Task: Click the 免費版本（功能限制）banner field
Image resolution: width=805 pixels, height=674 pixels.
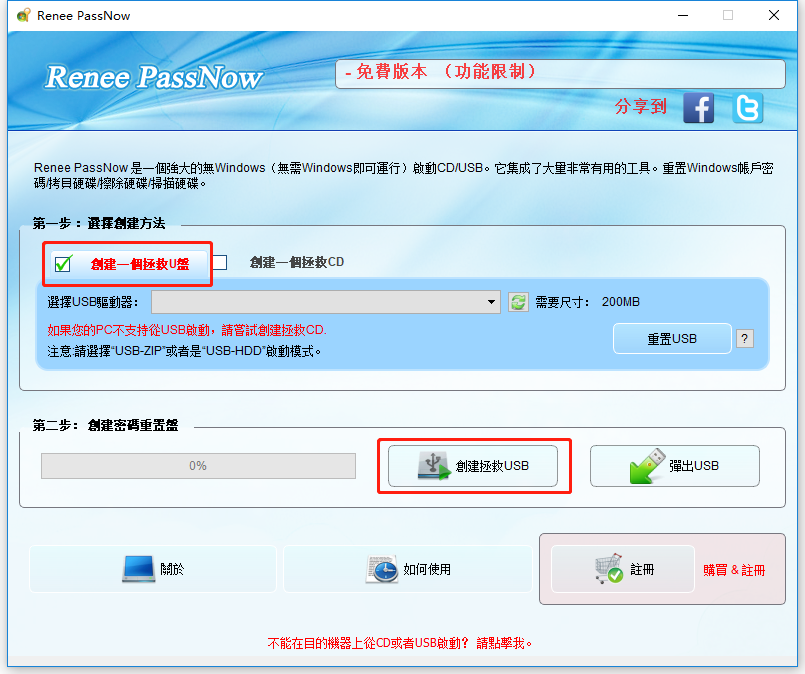Action: [x=560, y=73]
